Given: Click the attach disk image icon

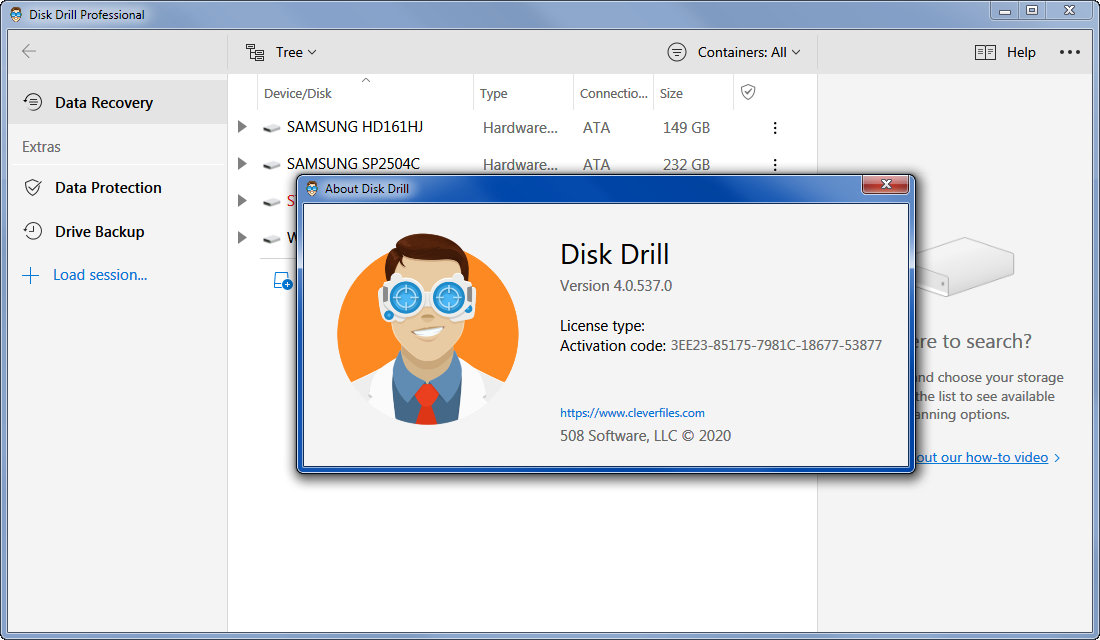Looking at the screenshot, I should click(283, 281).
